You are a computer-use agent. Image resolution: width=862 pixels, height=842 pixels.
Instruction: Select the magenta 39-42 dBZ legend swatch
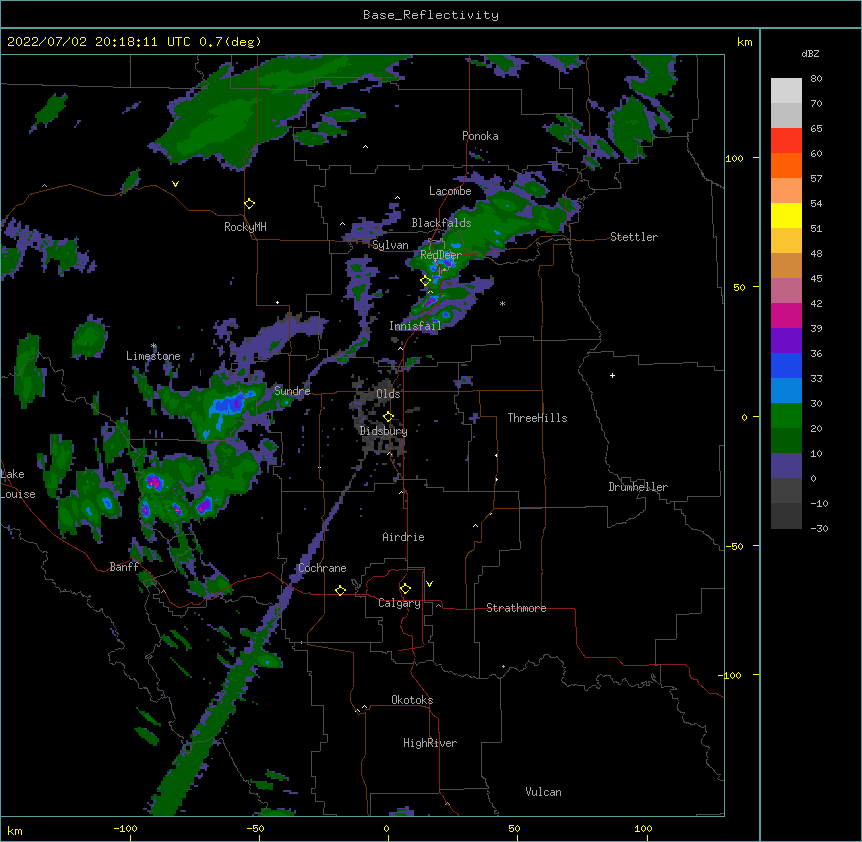(x=786, y=315)
